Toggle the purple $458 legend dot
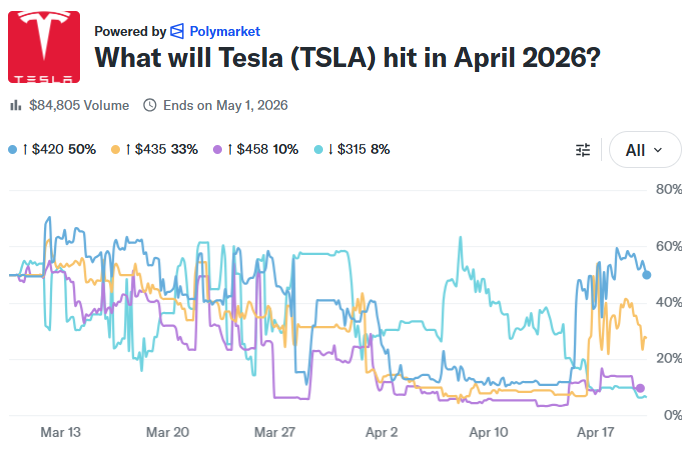 [x=218, y=149]
